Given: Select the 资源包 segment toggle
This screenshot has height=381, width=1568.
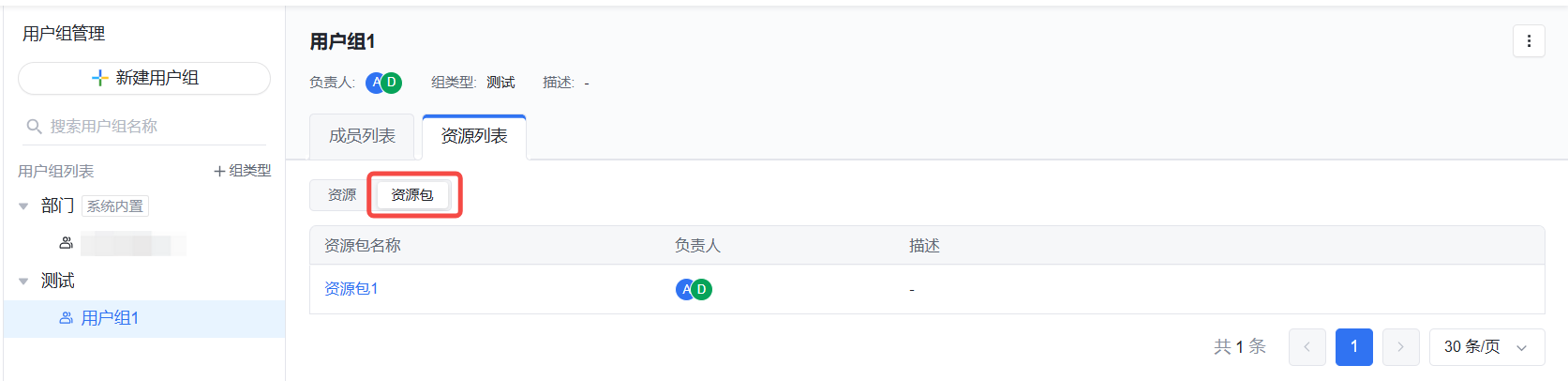Looking at the screenshot, I should 412,195.
